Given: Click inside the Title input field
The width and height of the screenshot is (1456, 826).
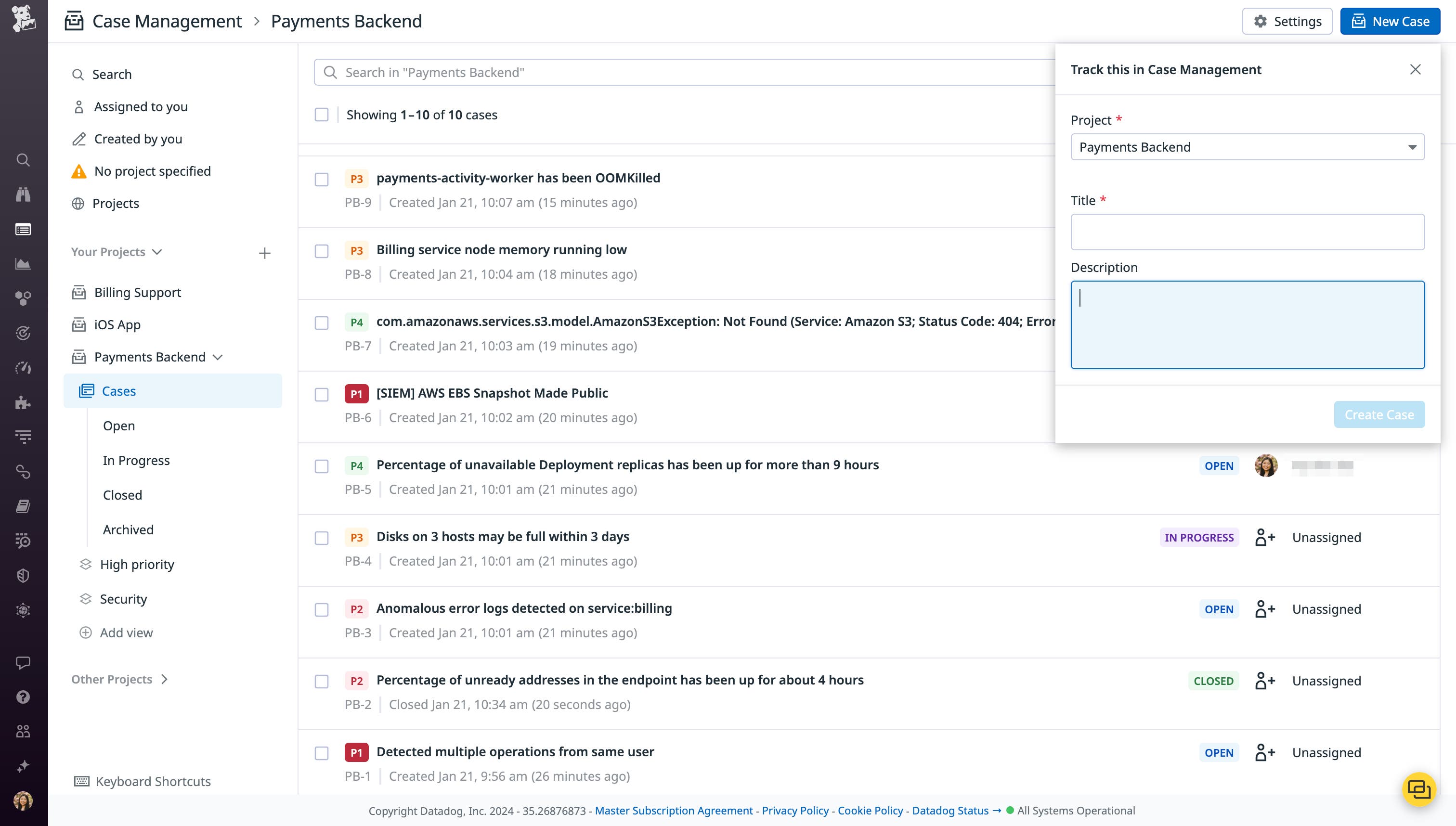Looking at the screenshot, I should click(1247, 232).
